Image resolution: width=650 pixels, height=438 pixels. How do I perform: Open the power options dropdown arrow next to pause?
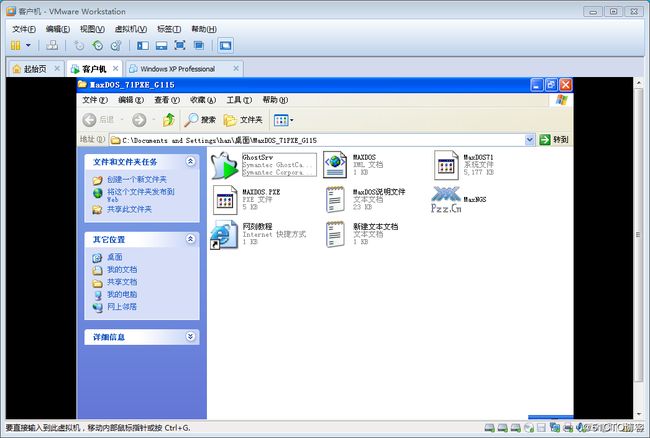(28, 45)
